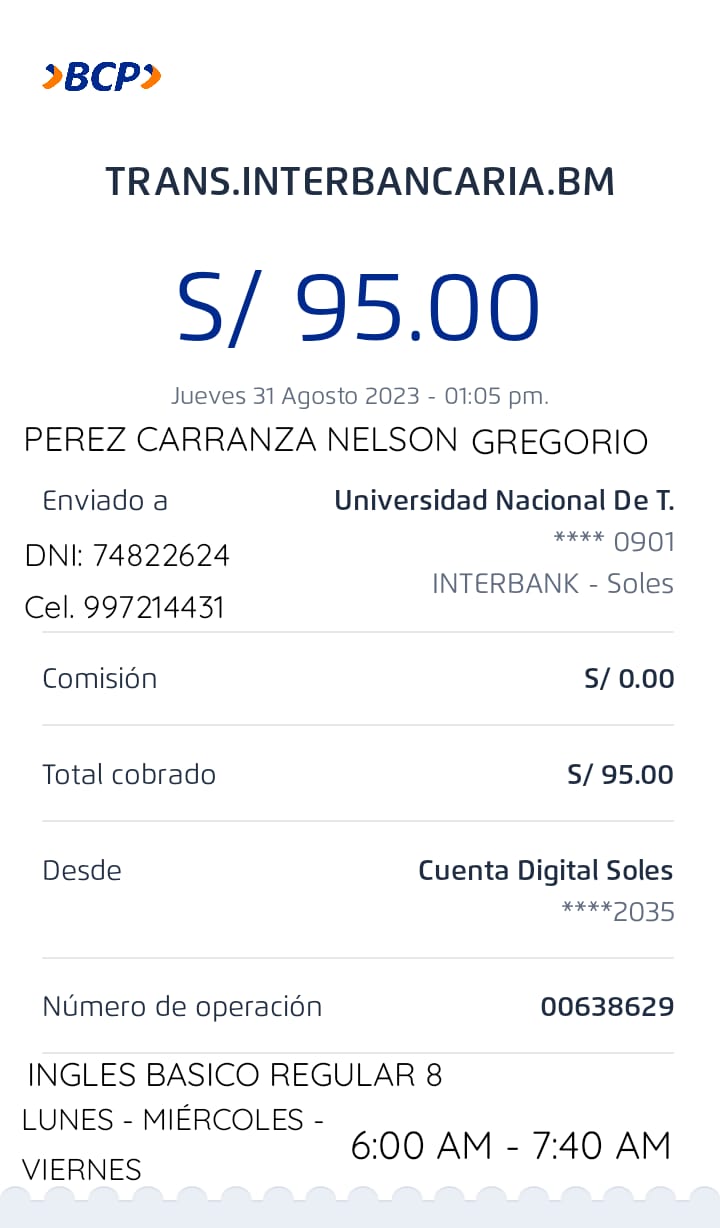
Task: Click the Cuenta Digital Soles source account
Action: tap(545, 870)
